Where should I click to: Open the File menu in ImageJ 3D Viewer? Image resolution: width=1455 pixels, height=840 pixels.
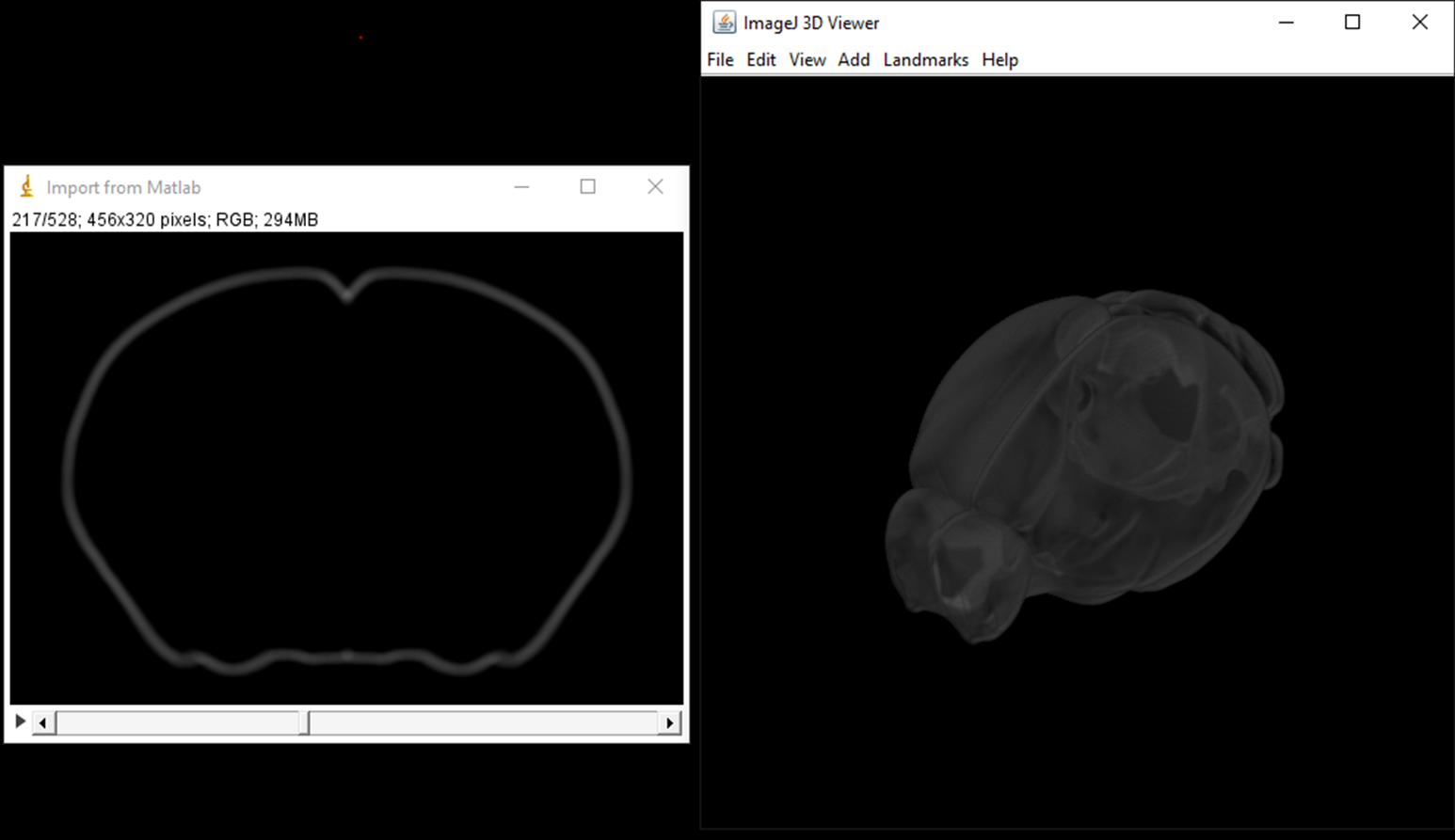pos(719,59)
